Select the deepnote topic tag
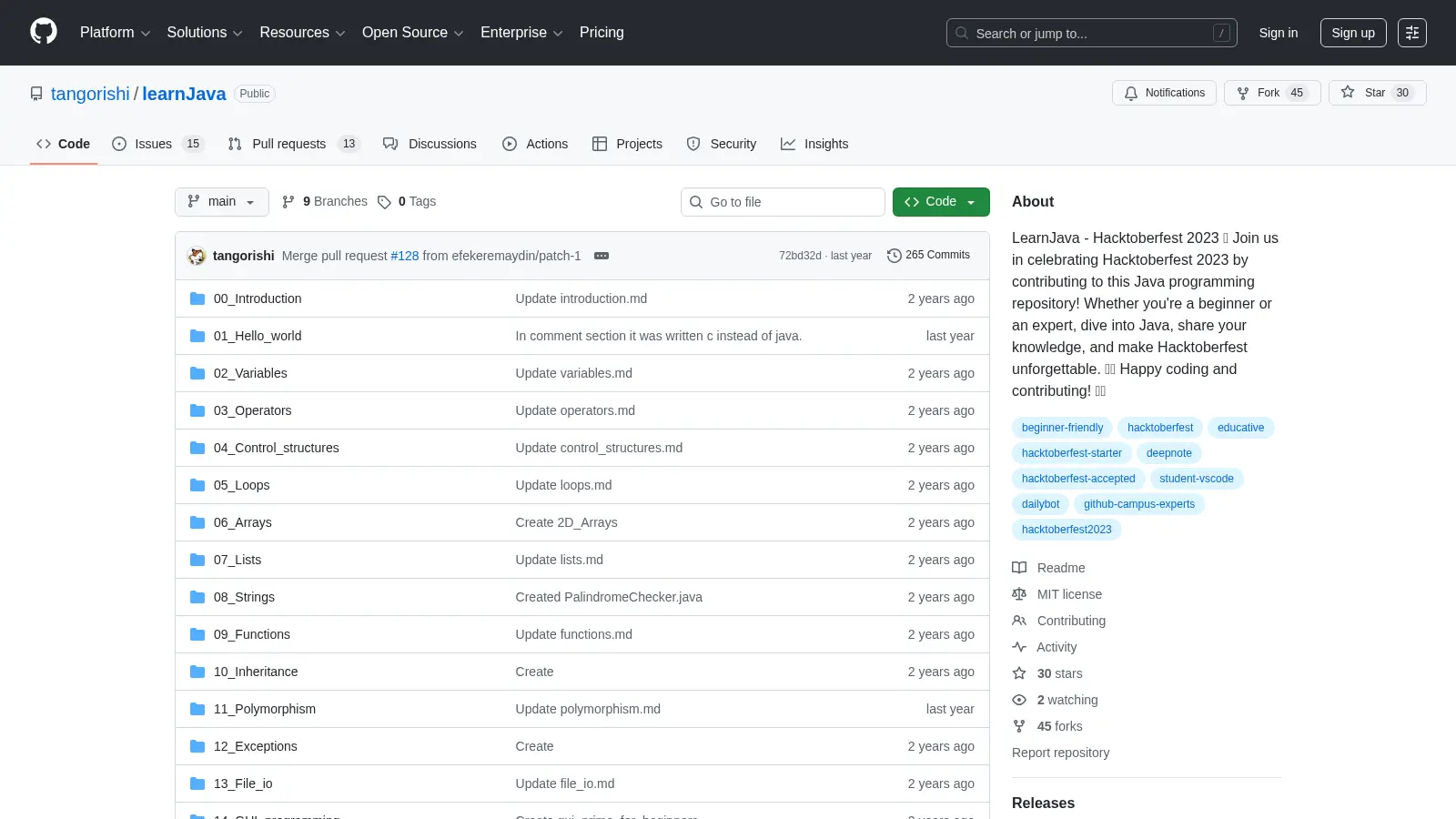Image resolution: width=1456 pixels, height=819 pixels. point(1169,453)
